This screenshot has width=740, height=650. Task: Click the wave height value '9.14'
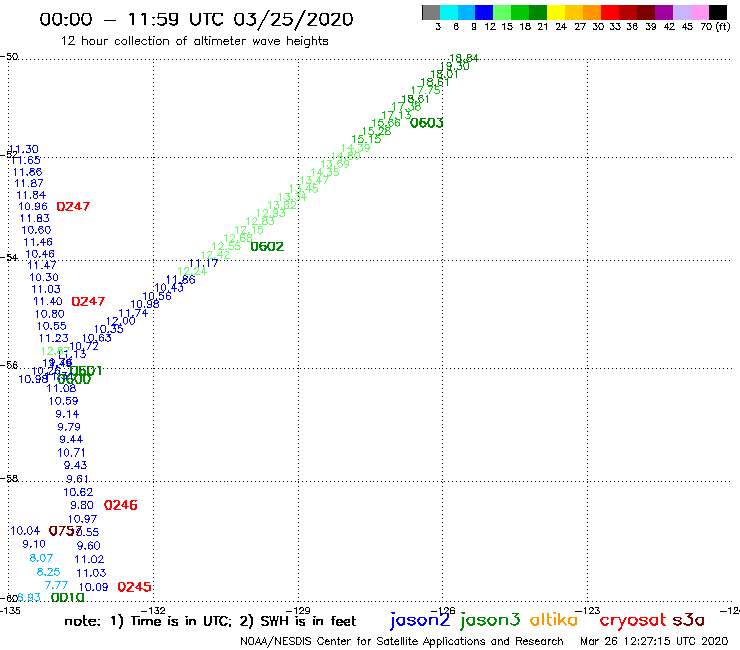coord(67,414)
